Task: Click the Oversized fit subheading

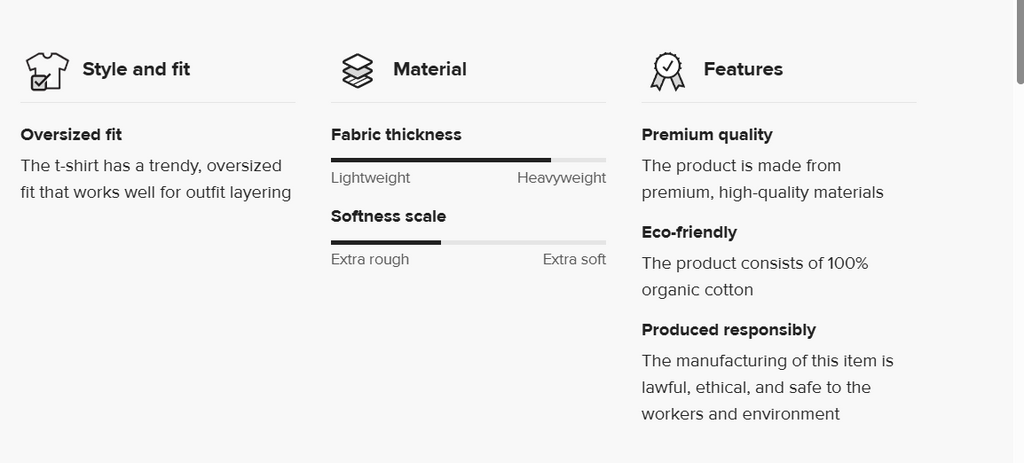Action: pos(71,134)
